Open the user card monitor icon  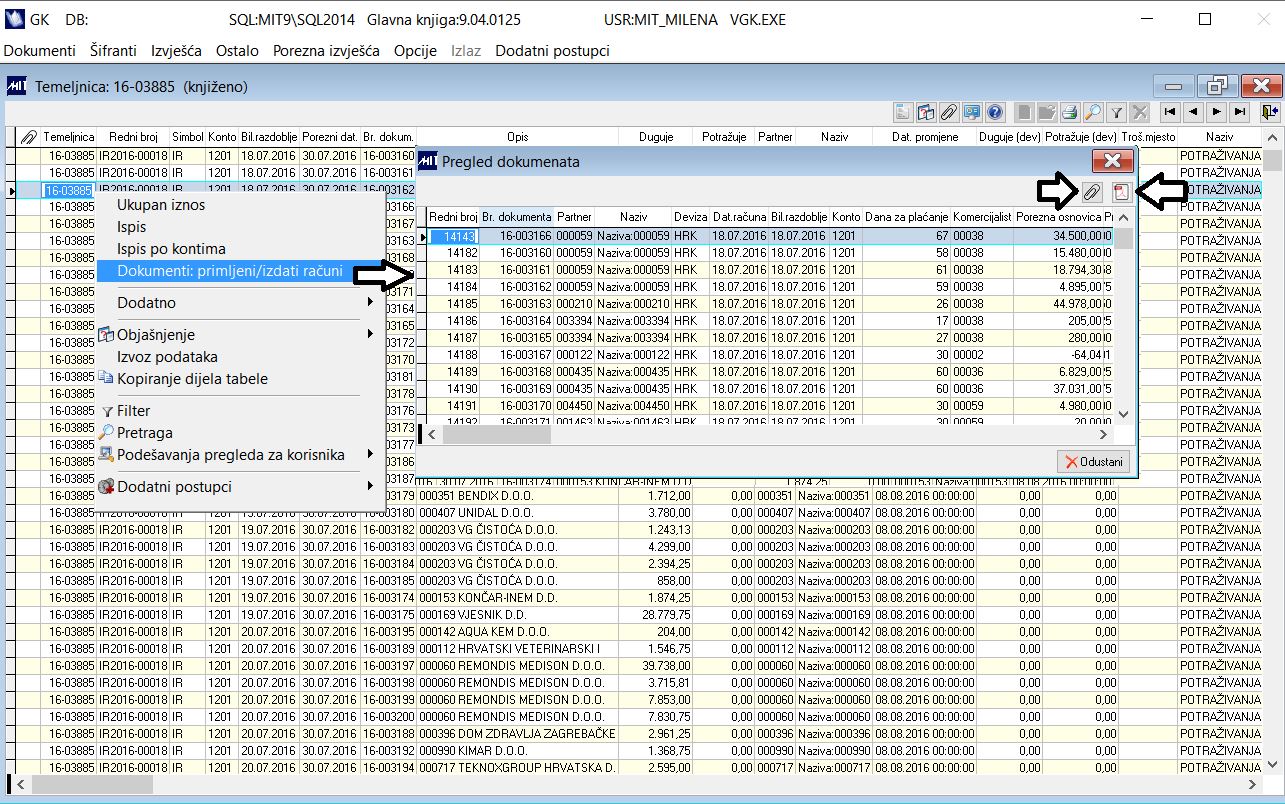[972, 112]
